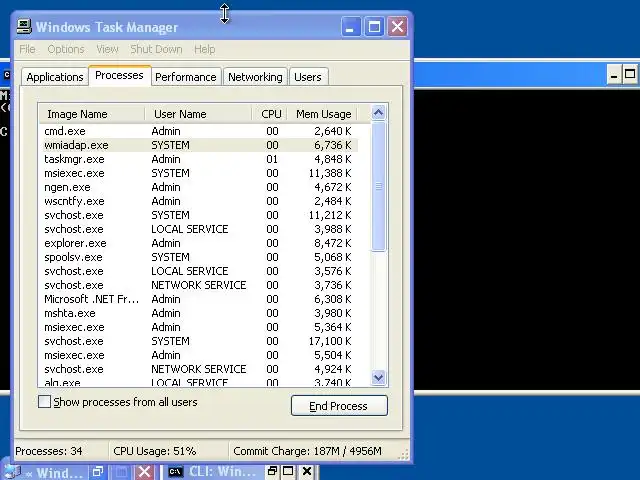Screen dimensions: 640x480
Task: Select the taskmgr.exe process
Action: point(199,159)
